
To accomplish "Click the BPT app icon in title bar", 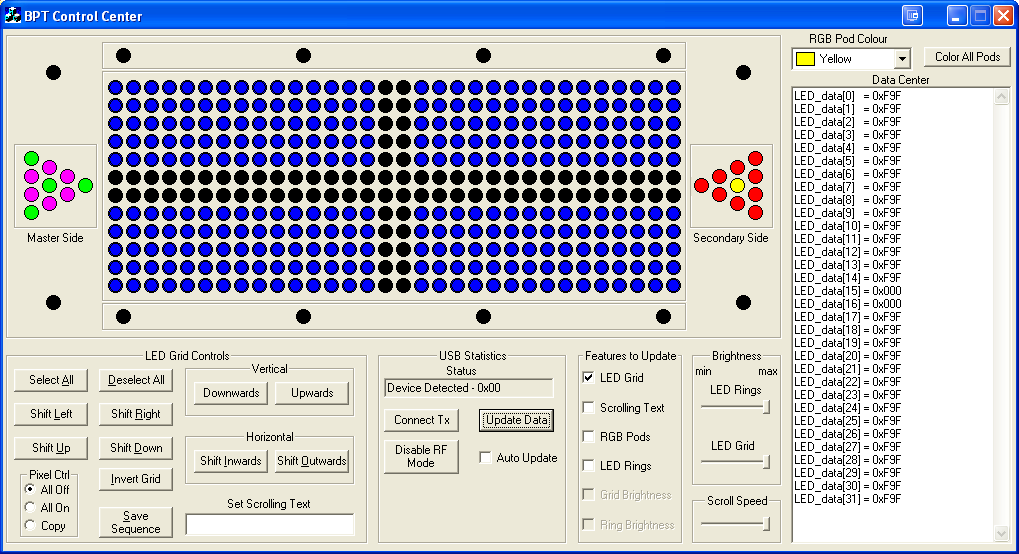I will pos(13,16).
